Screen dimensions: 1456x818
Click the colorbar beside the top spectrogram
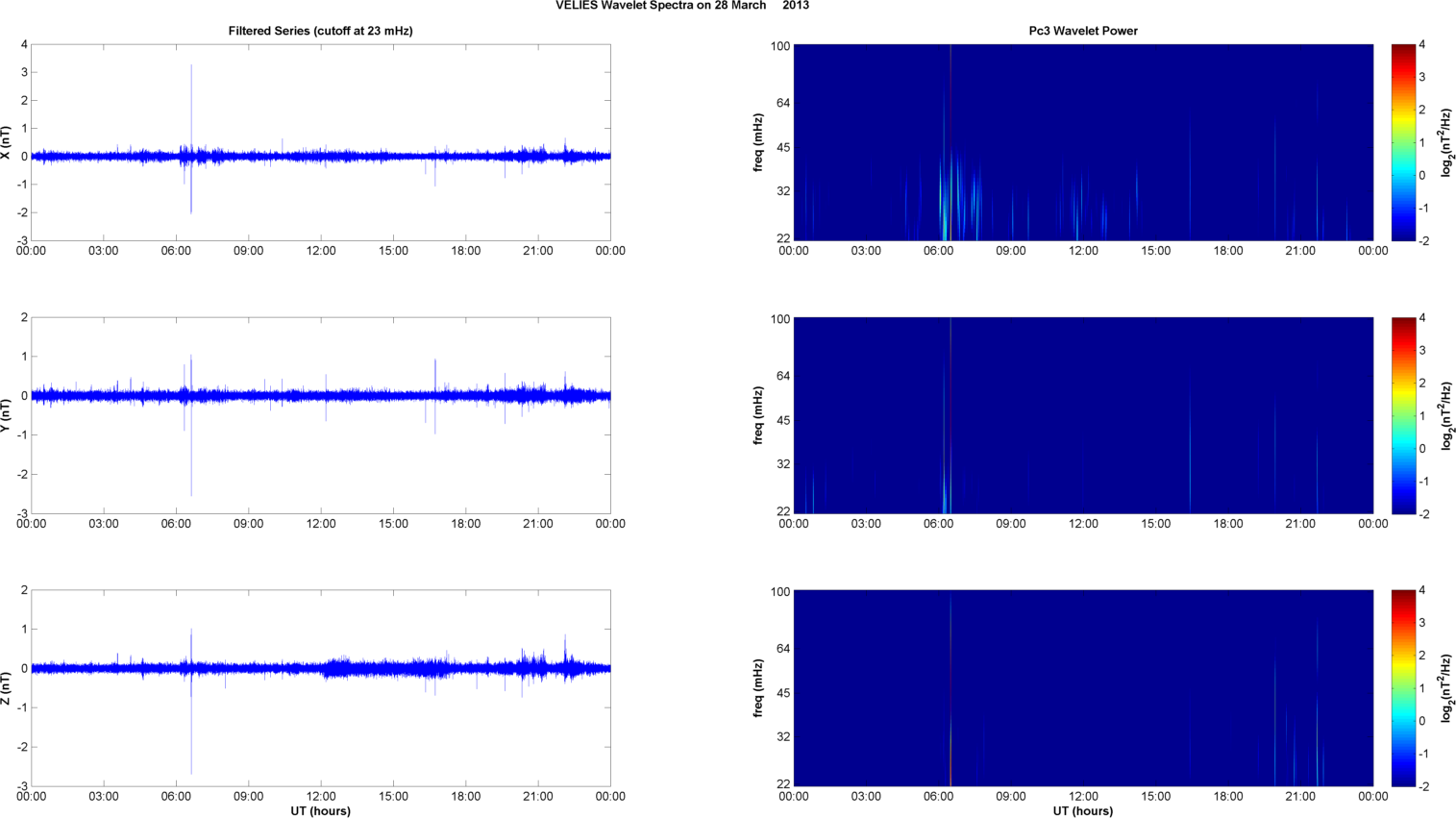click(x=1403, y=142)
